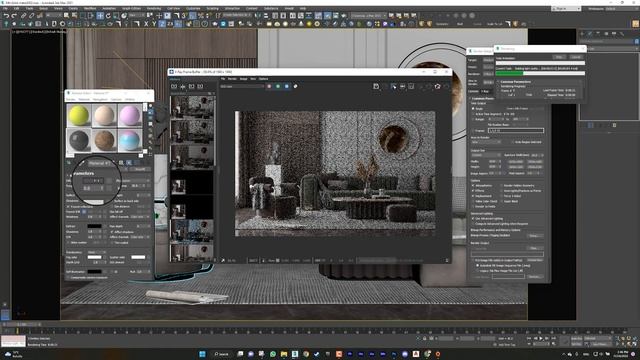The height and width of the screenshot is (360, 640).
Task: Open the Windows Start menu
Action: pyautogui.click(x=202, y=354)
